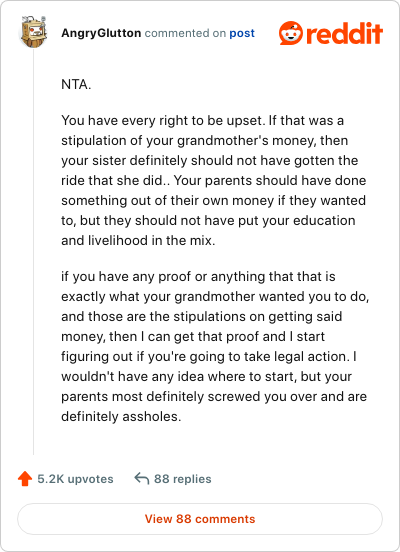Click the "commented on" header text
400x552 pixels.
185,33
